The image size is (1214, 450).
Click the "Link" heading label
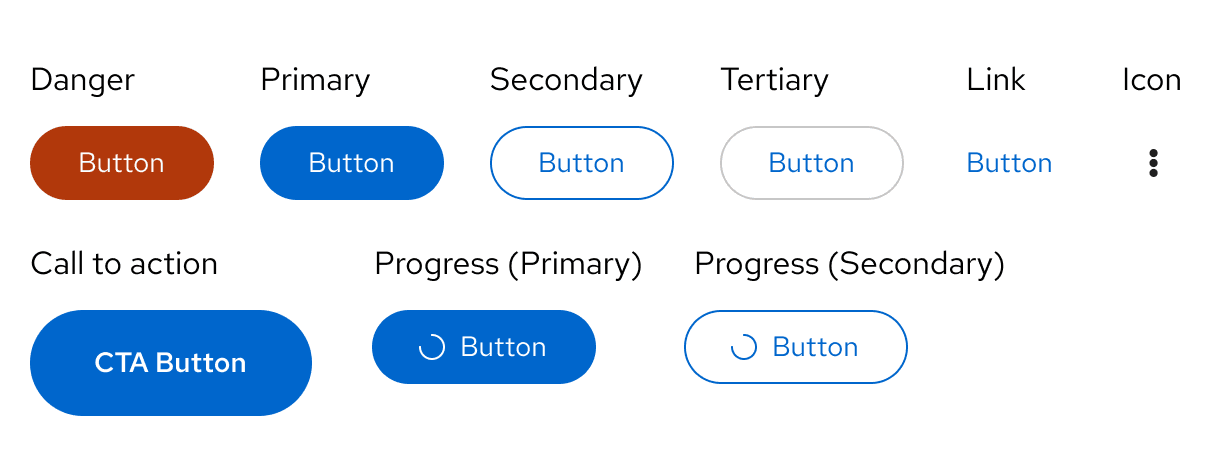pyautogui.click(x=996, y=80)
